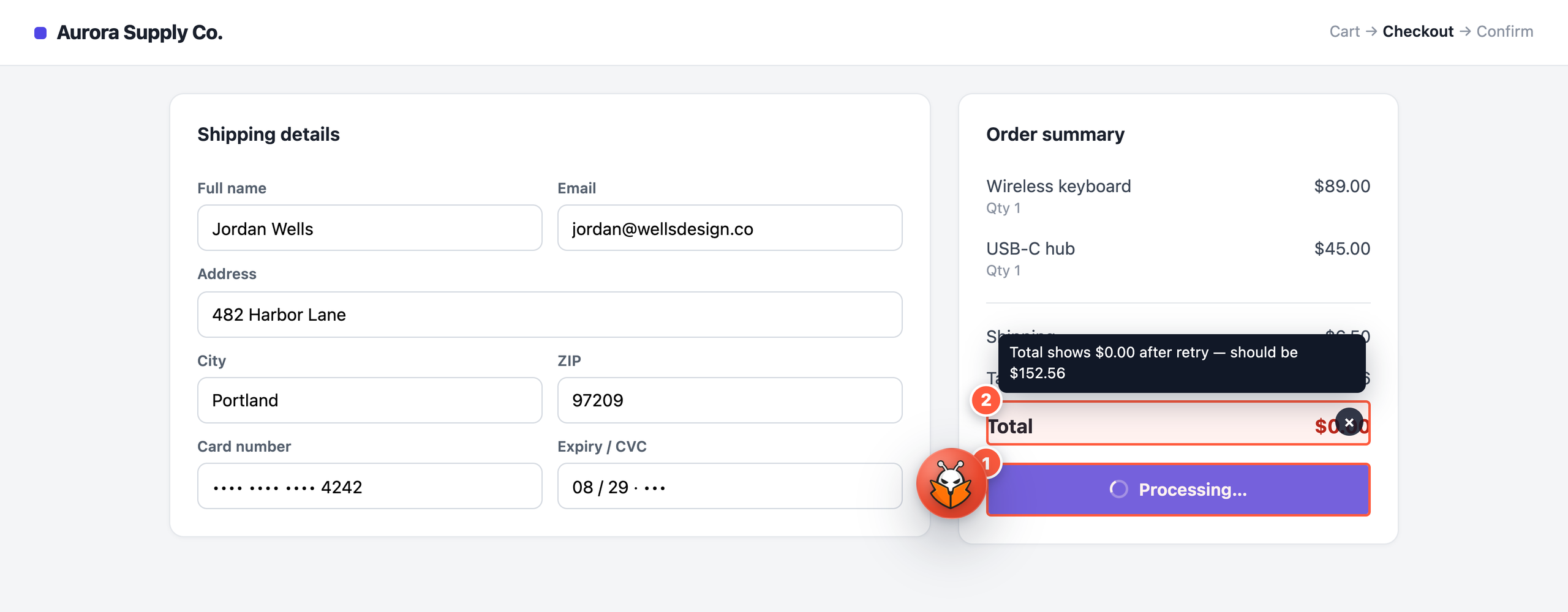Focus the Full name field
The height and width of the screenshot is (612, 1568).
coord(369,228)
